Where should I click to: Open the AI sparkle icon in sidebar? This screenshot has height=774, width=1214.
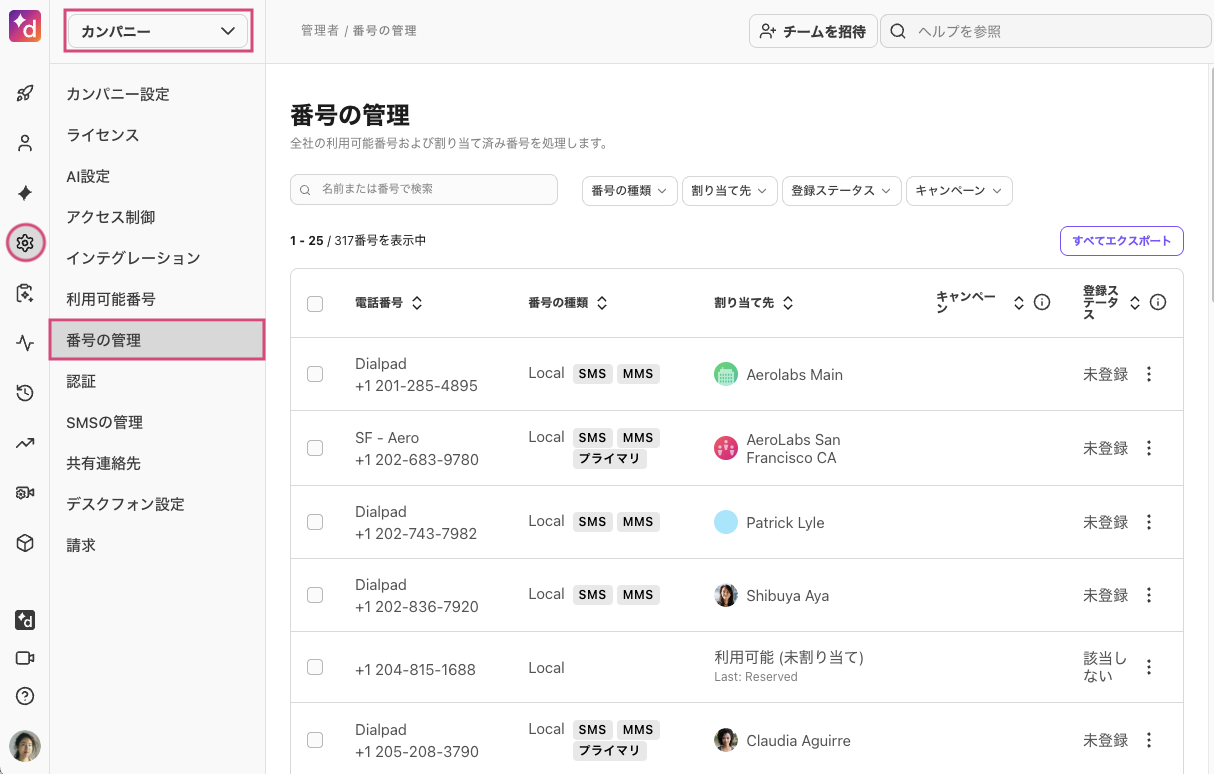25,193
